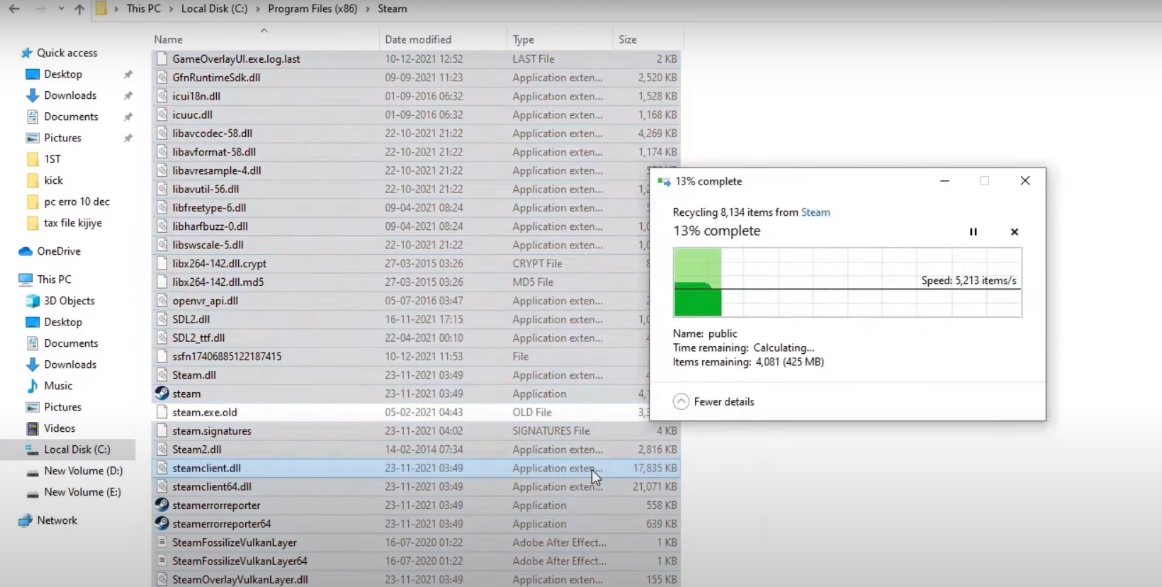Go forward using the forward arrow

coord(40,9)
